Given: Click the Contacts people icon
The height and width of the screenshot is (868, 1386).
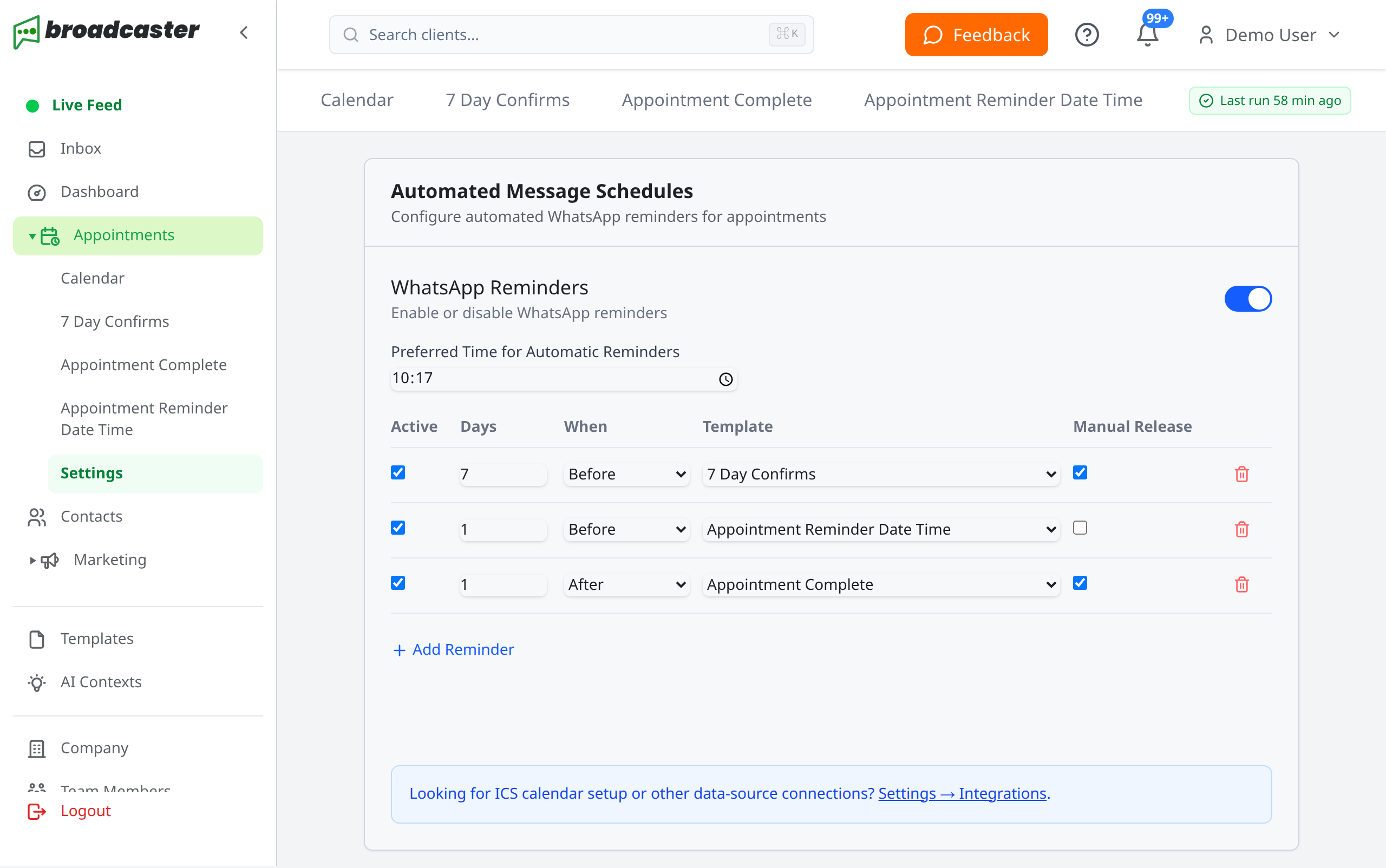Looking at the screenshot, I should coord(37,517).
